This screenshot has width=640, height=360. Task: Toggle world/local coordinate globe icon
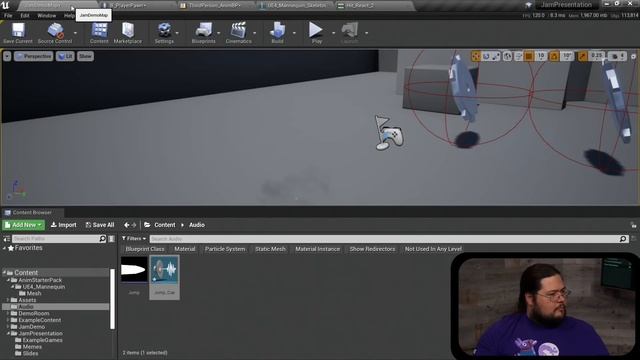(507, 56)
